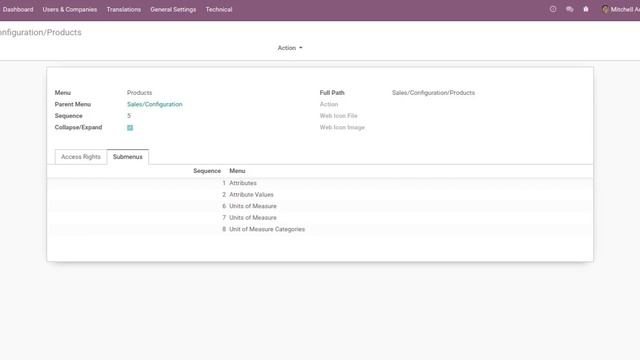Screen dimensions: 640x360
Task: Click the Configuration/Products breadcrumb title
Action: coord(40,32)
